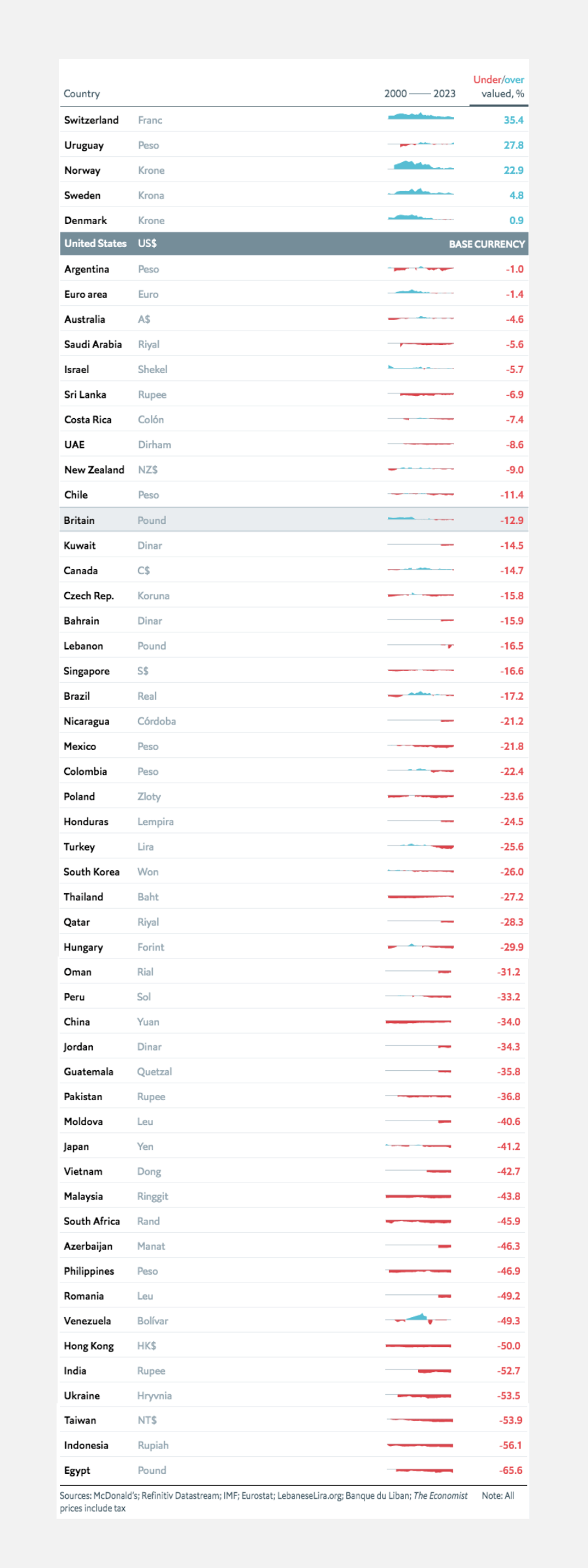The width and height of the screenshot is (588, 1568).
Task: Click the Turkey Lira sparkline
Action: (421, 846)
